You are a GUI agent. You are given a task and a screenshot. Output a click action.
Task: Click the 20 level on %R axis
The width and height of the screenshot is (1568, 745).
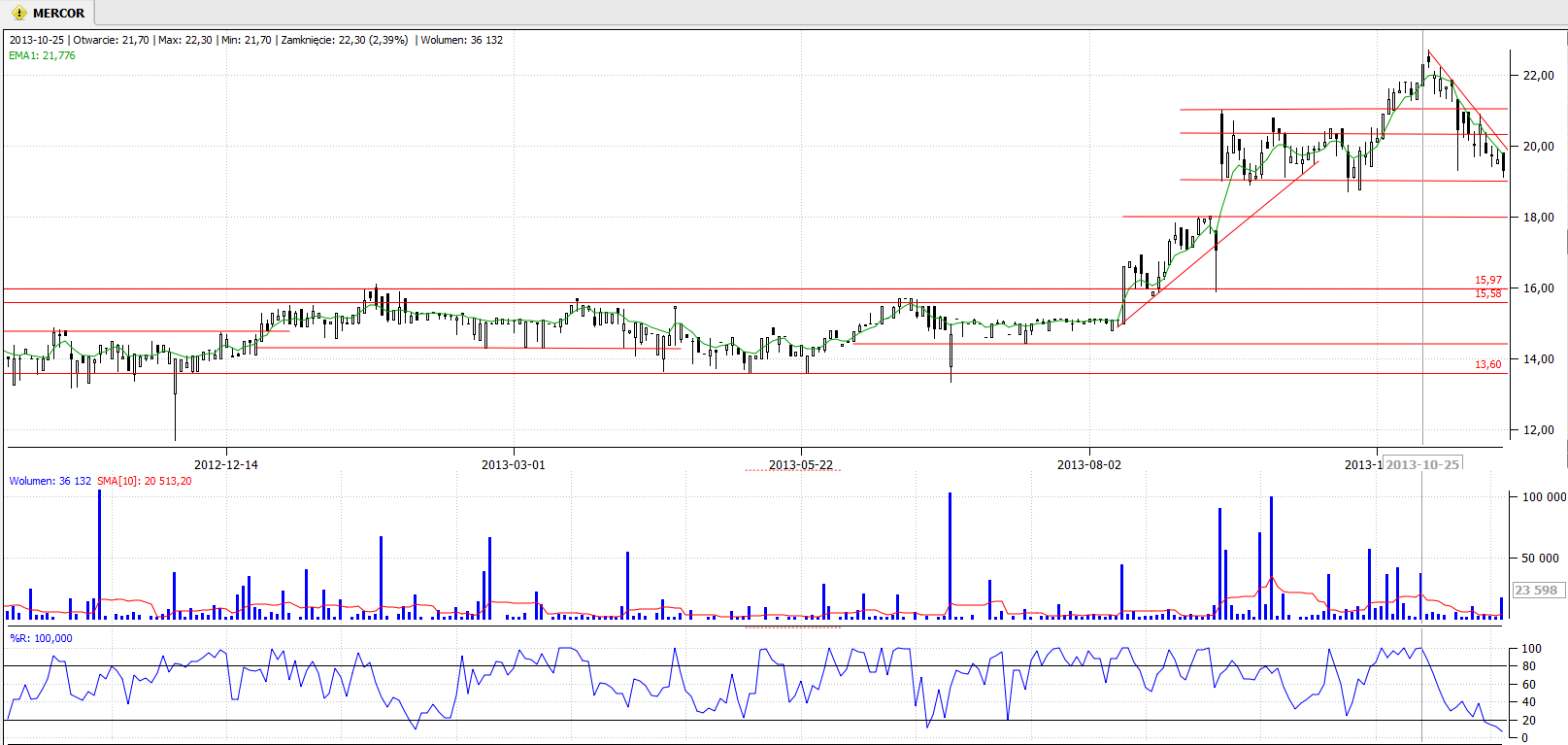pos(1529,720)
